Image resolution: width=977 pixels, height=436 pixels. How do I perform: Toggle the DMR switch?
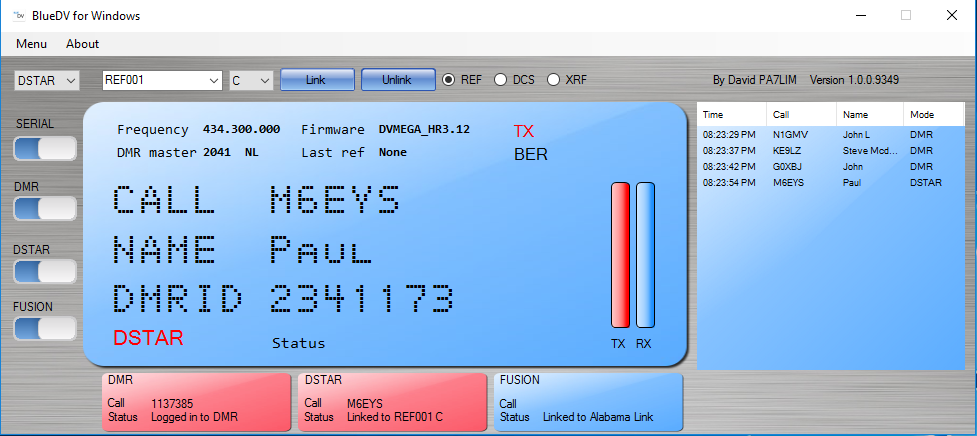coord(45,208)
